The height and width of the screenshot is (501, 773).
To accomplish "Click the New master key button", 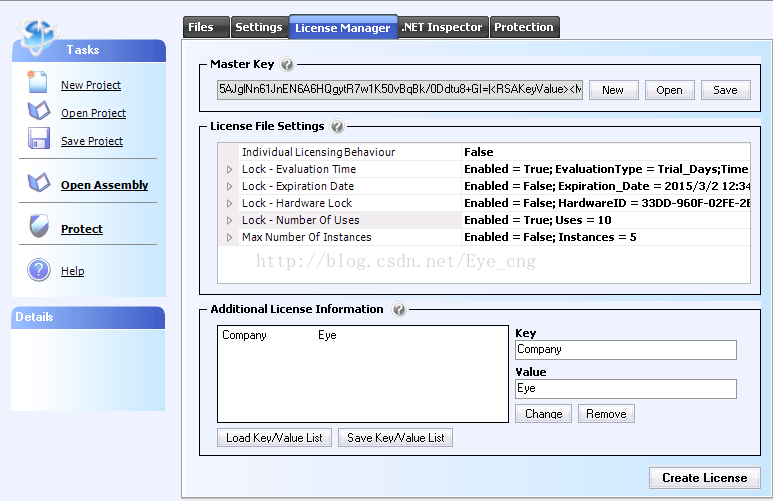I will 613,90.
